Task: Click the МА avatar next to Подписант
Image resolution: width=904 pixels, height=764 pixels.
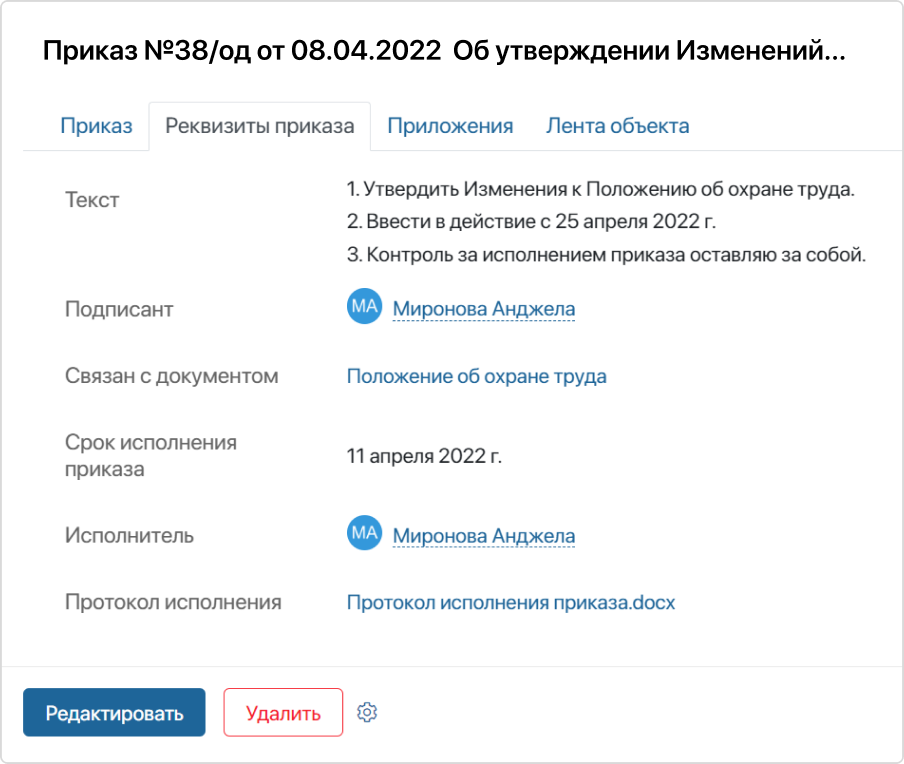Action: click(364, 309)
